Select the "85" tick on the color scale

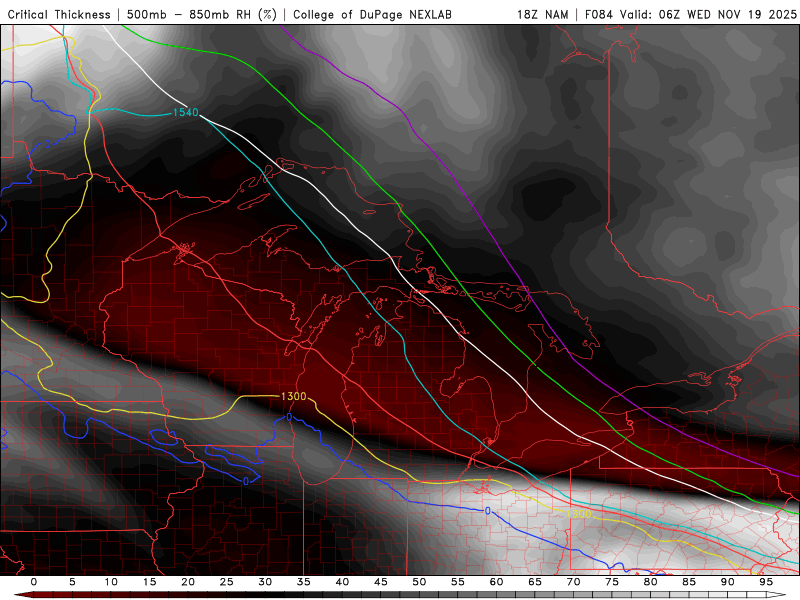coord(689,582)
